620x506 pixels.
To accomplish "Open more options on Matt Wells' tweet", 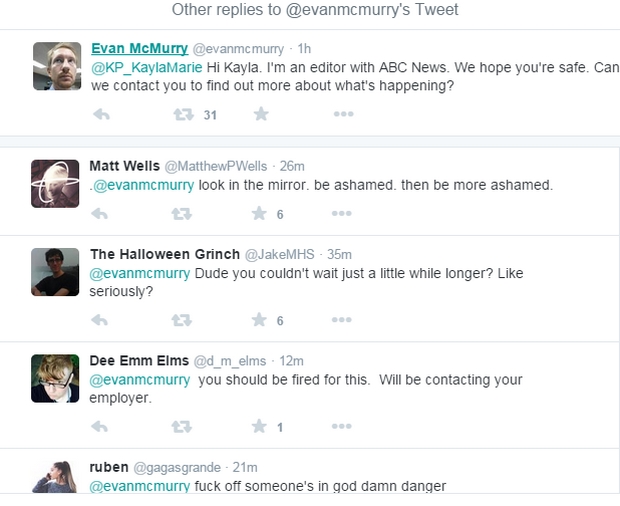I will click(x=342, y=214).
